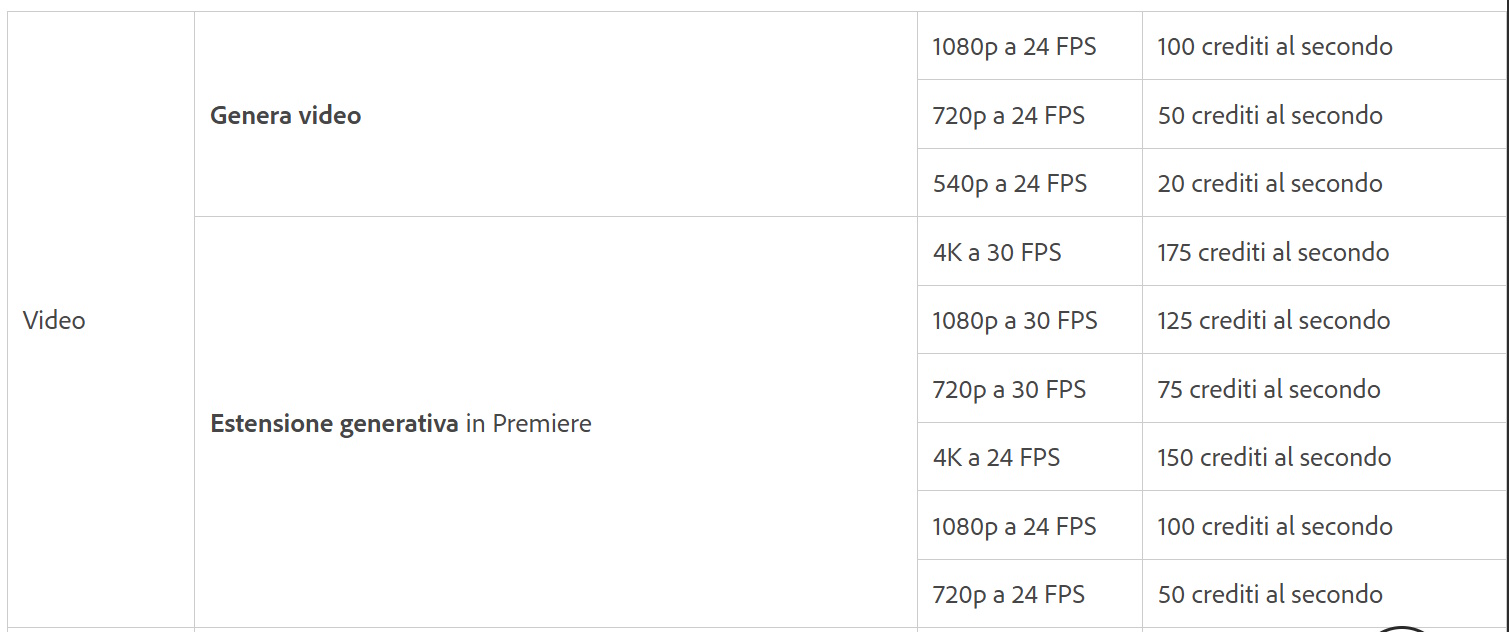Viewport: 1509px width, 632px height.
Task: Click the 4K a 24 FPS cell
Action: [x=995, y=458]
